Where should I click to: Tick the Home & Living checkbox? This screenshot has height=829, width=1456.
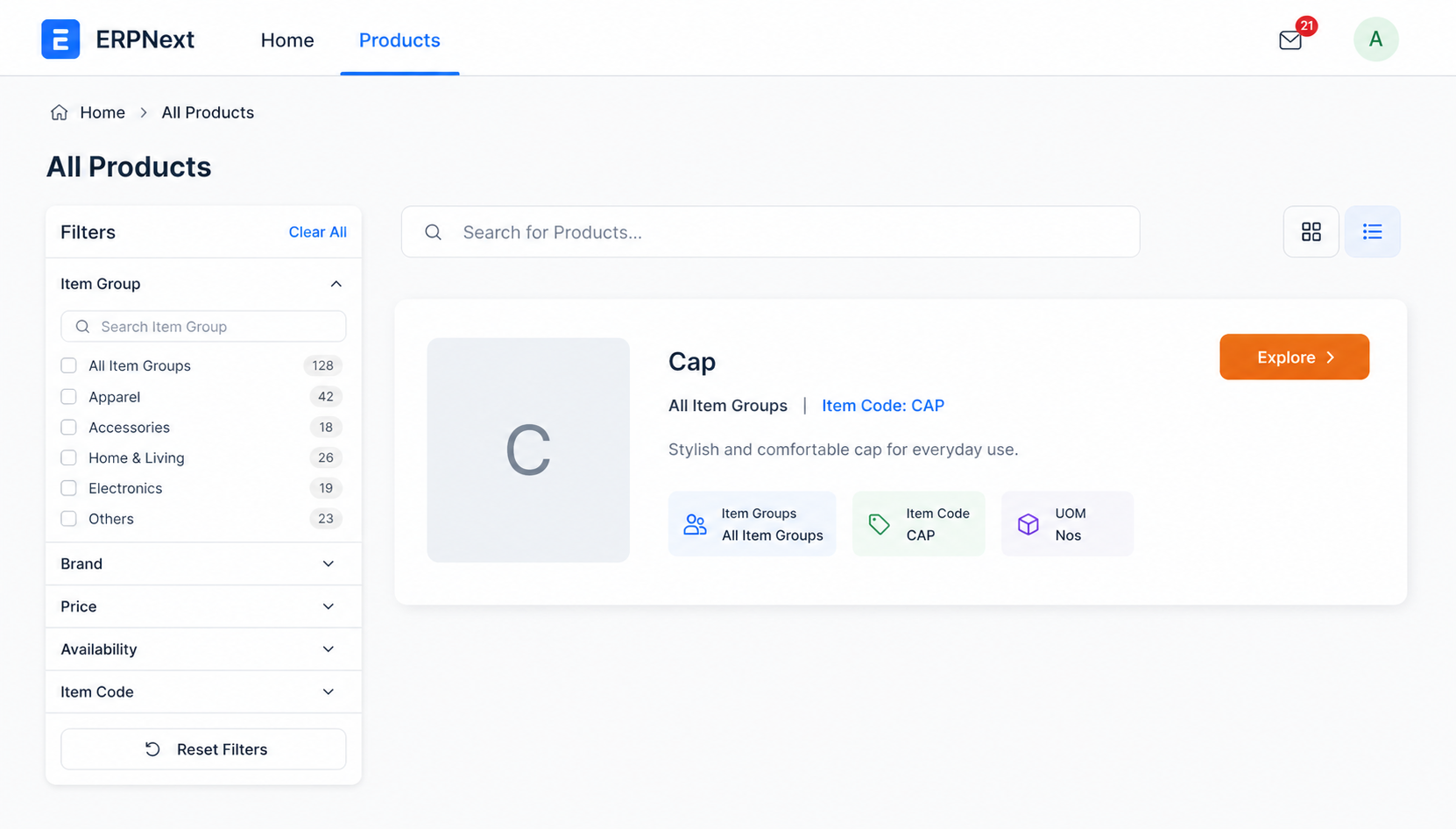coord(68,457)
